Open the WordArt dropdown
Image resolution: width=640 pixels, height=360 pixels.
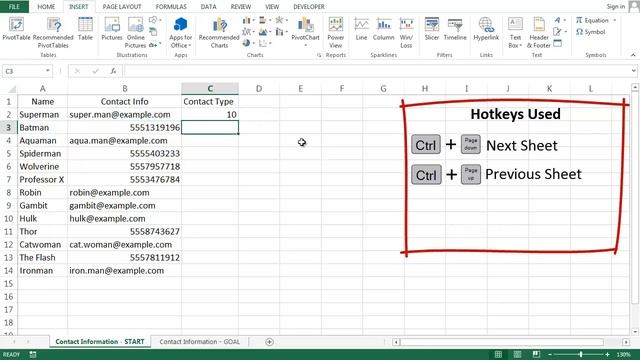pos(560,20)
